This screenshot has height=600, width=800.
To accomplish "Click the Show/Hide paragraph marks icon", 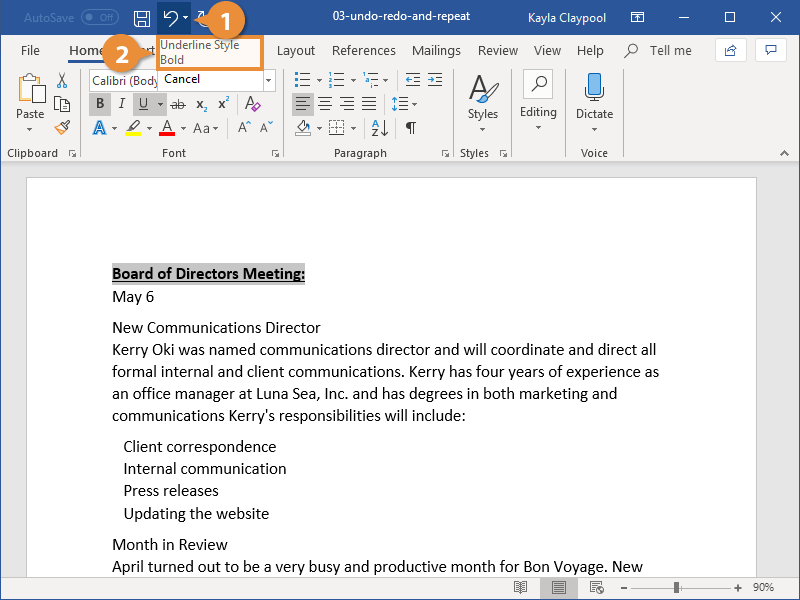I will 410,128.
